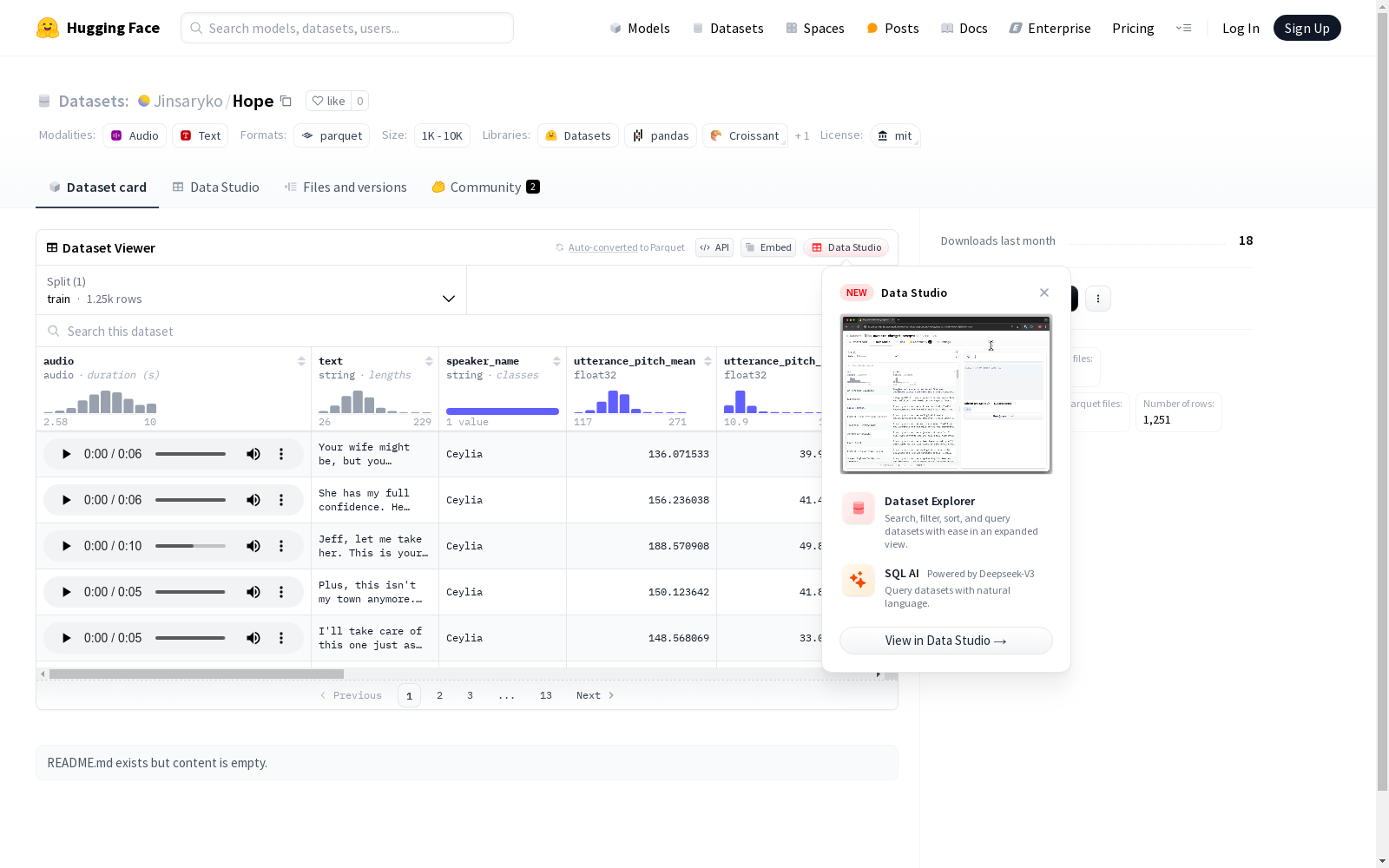Click the Sign Up button
Screen dimensions: 1389x868
coord(1307,28)
